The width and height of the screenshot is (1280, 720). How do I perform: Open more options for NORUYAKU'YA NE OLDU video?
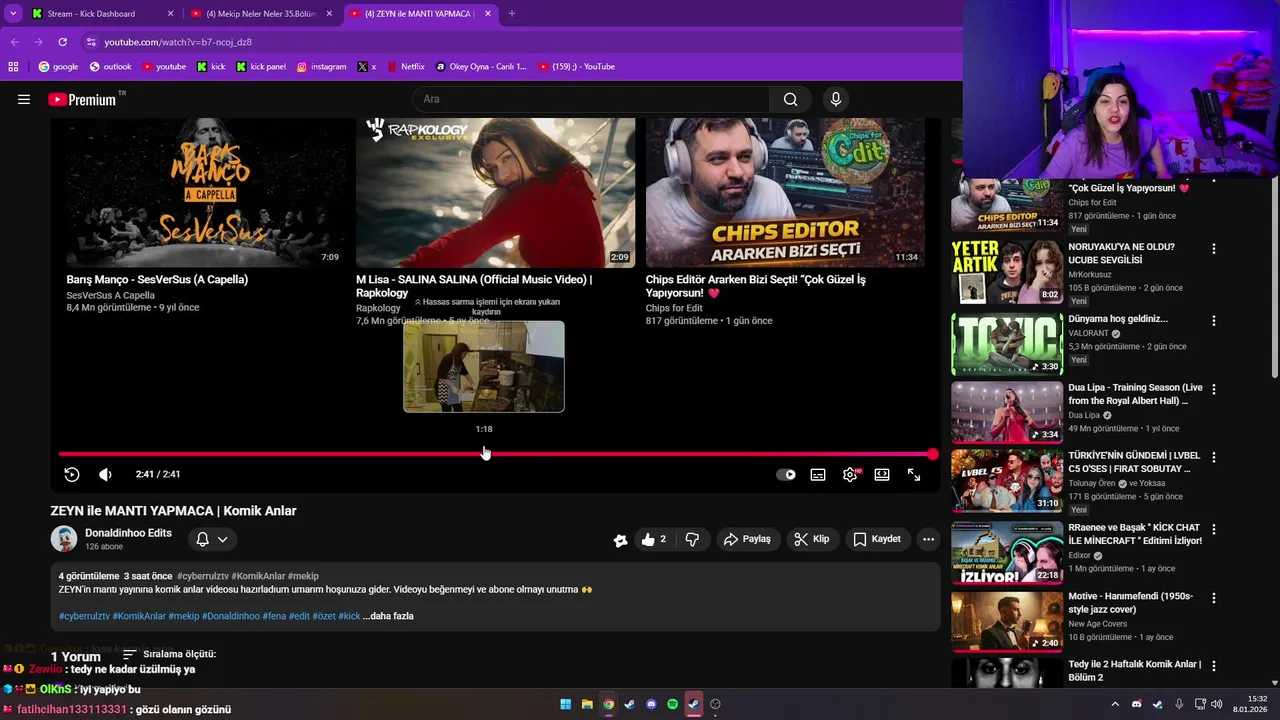pos(1214,249)
